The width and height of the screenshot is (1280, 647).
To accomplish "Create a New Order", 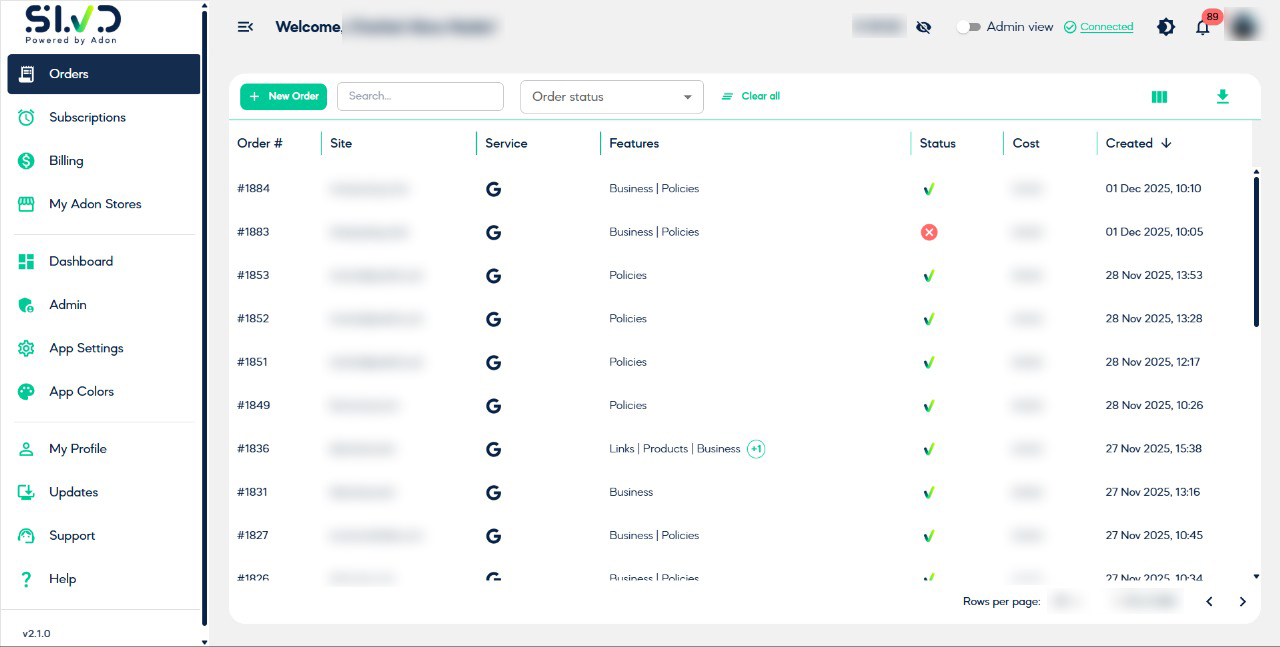I will 283,96.
